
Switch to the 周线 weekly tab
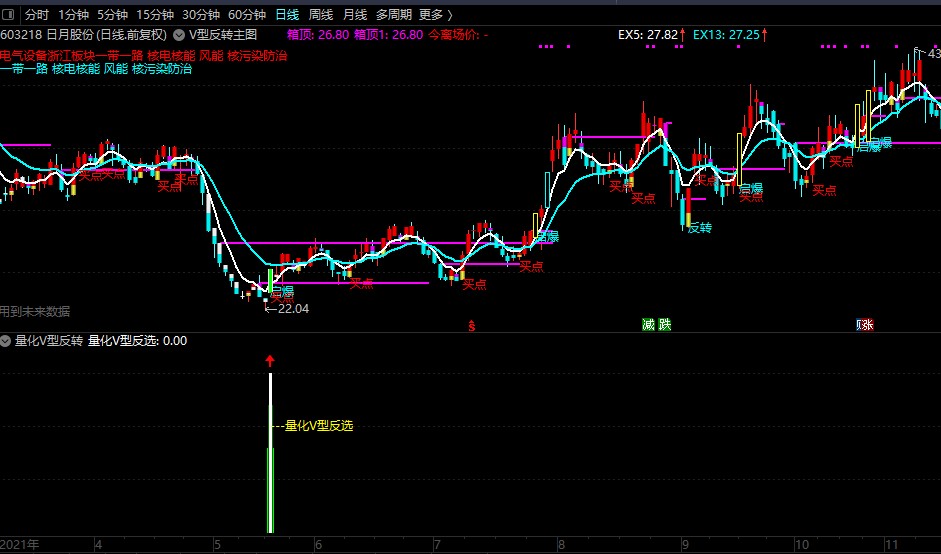point(320,14)
